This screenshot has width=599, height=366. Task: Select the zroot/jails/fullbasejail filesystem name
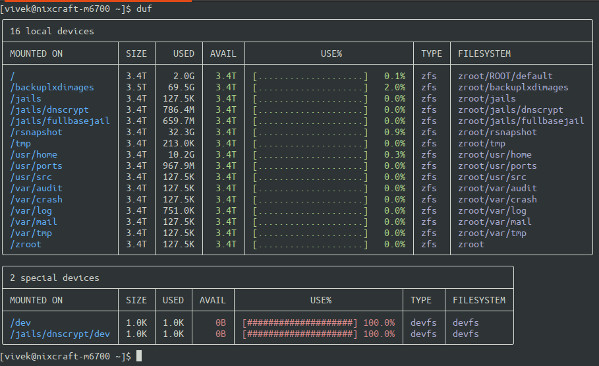pos(521,121)
